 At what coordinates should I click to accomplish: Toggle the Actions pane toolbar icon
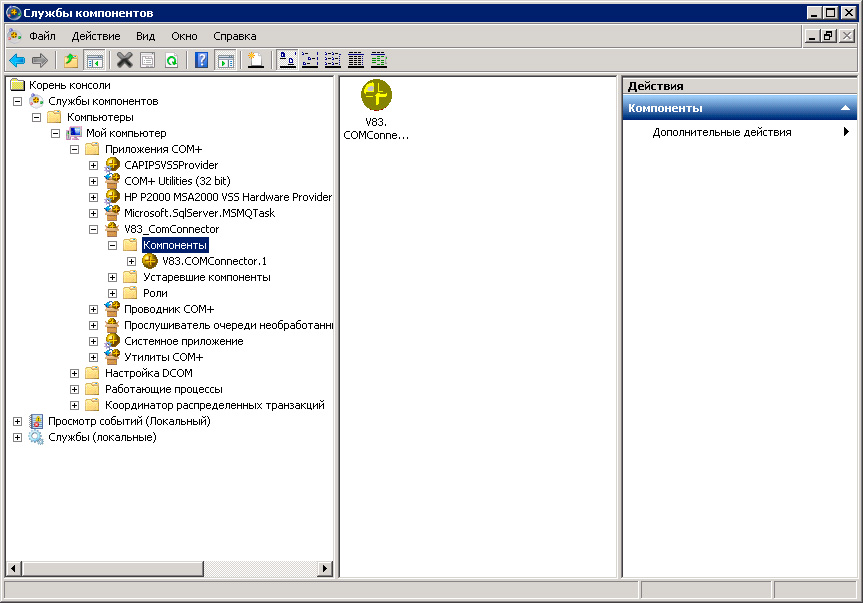pos(226,60)
